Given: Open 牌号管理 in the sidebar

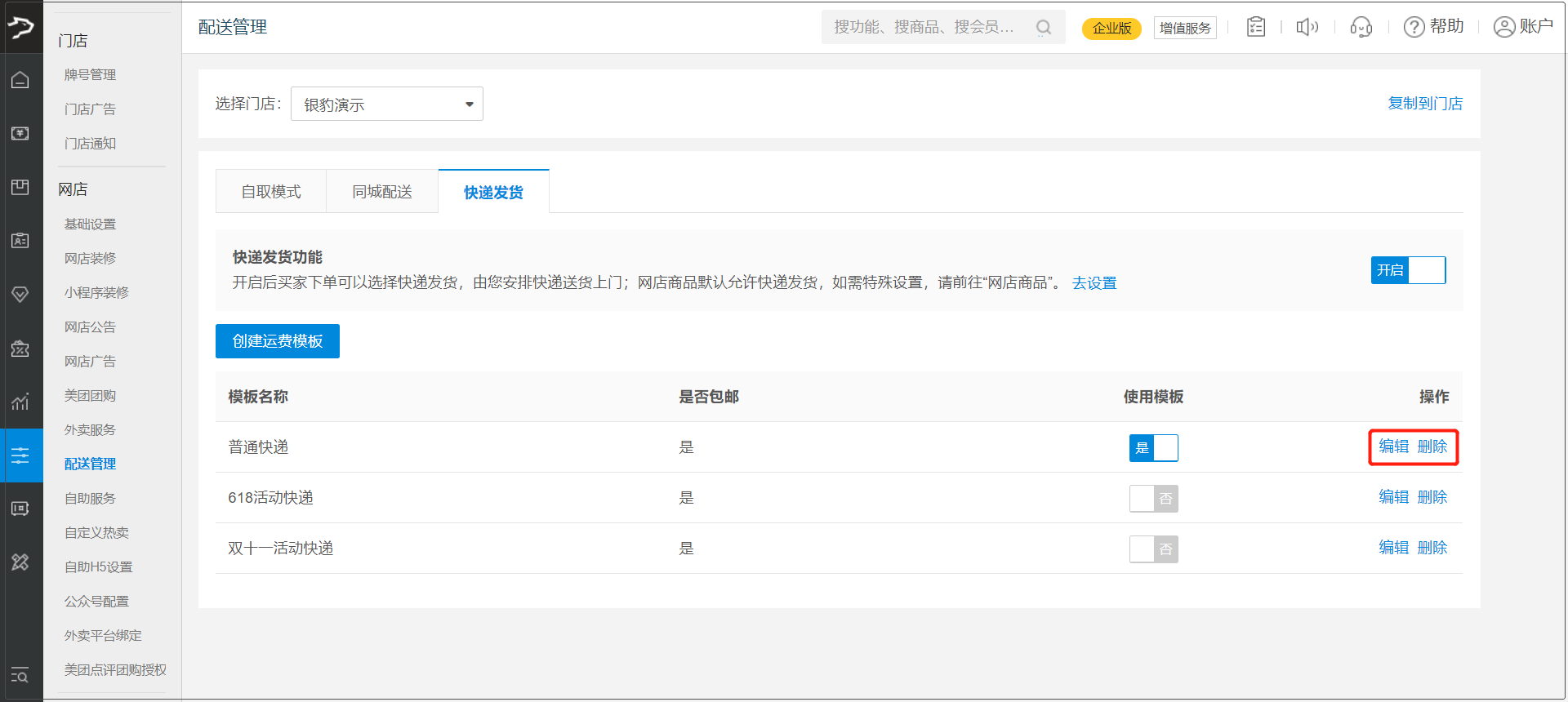Looking at the screenshot, I should click(91, 74).
